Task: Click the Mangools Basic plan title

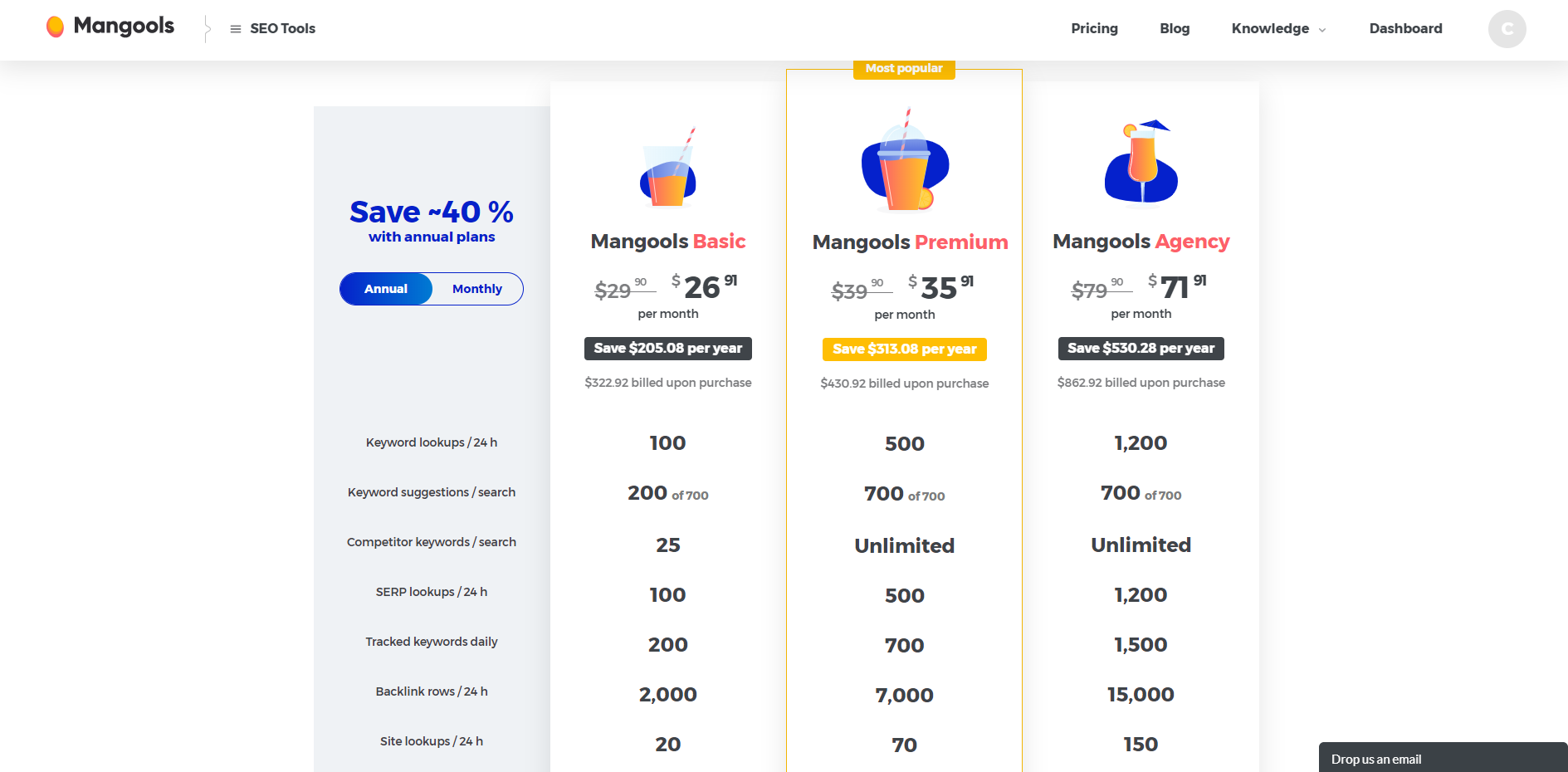Action: coord(668,242)
